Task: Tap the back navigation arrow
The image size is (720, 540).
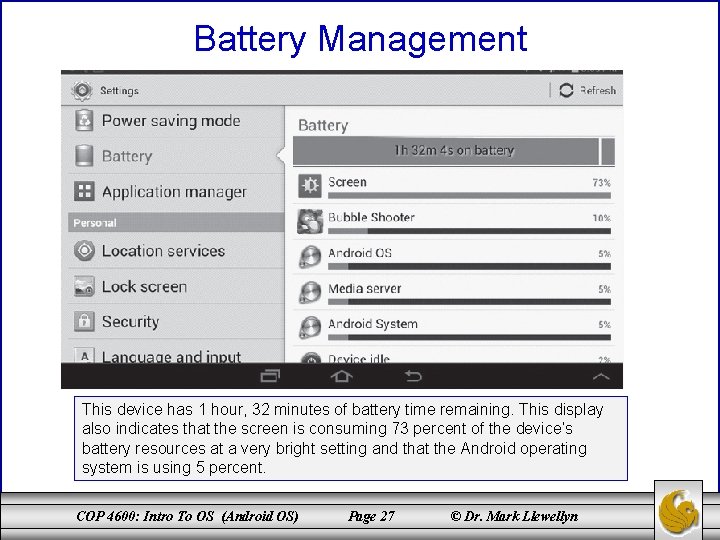Action: (x=413, y=377)
